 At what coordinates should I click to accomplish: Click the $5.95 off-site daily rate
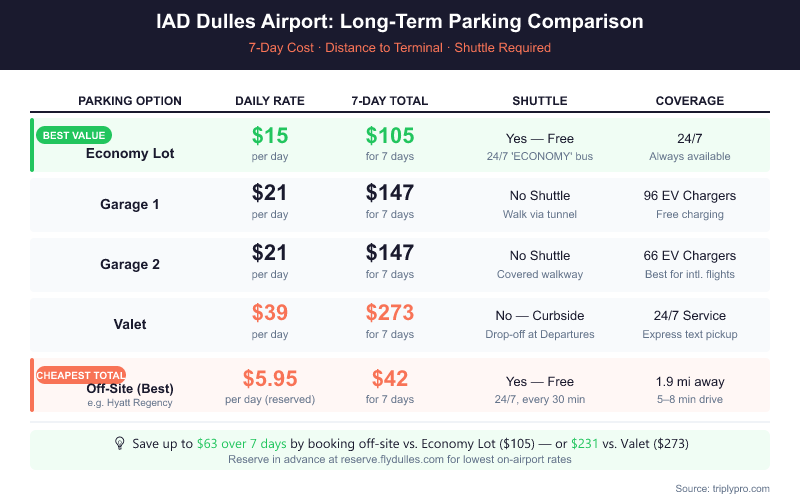tap(270, 379)
